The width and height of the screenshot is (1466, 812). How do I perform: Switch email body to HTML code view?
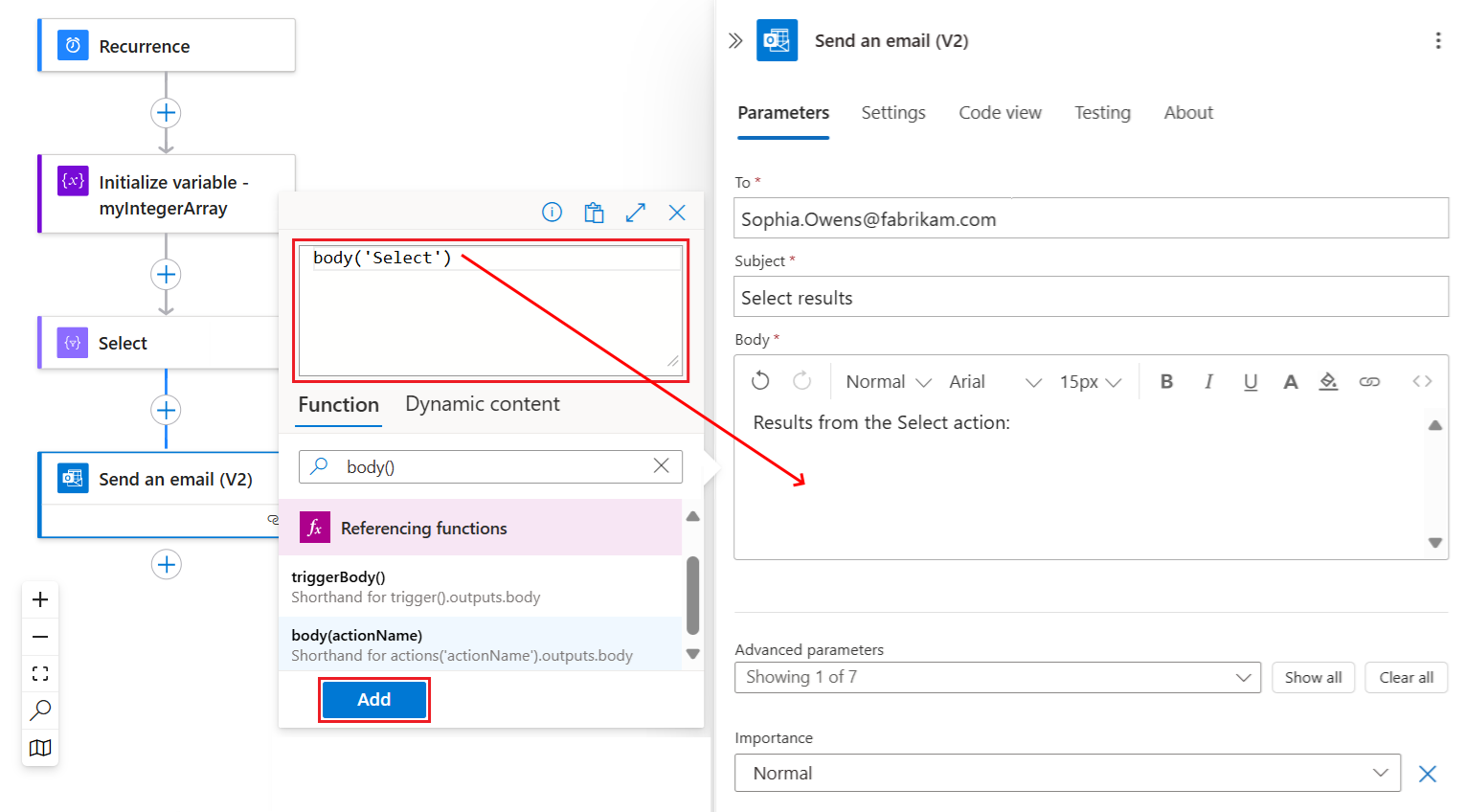pos(1421,381)
